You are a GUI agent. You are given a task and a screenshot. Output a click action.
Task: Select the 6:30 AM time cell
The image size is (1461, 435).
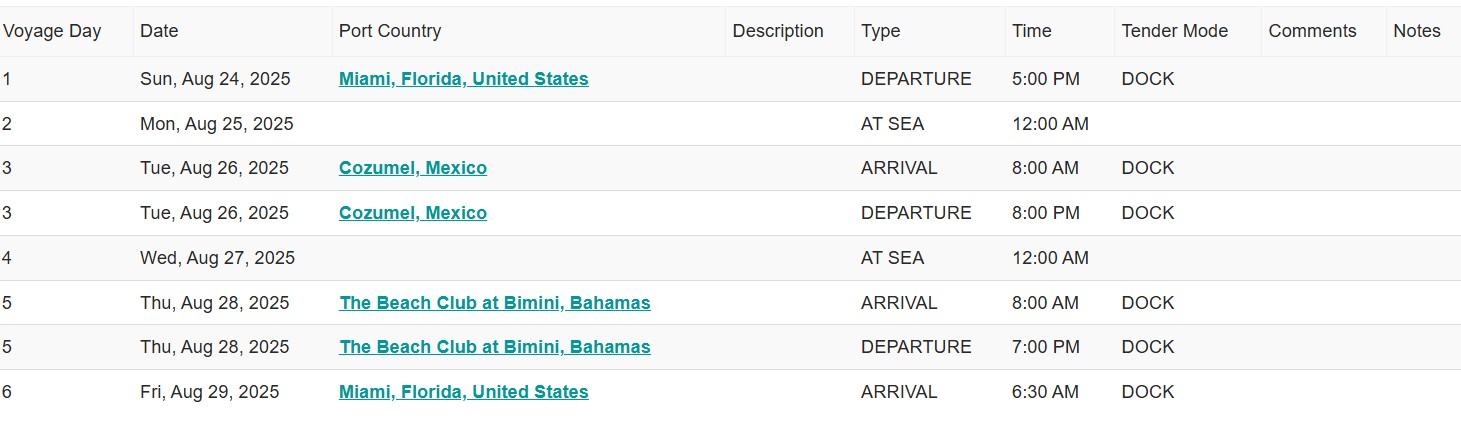pyautogui.click(x=1045, y=392)
